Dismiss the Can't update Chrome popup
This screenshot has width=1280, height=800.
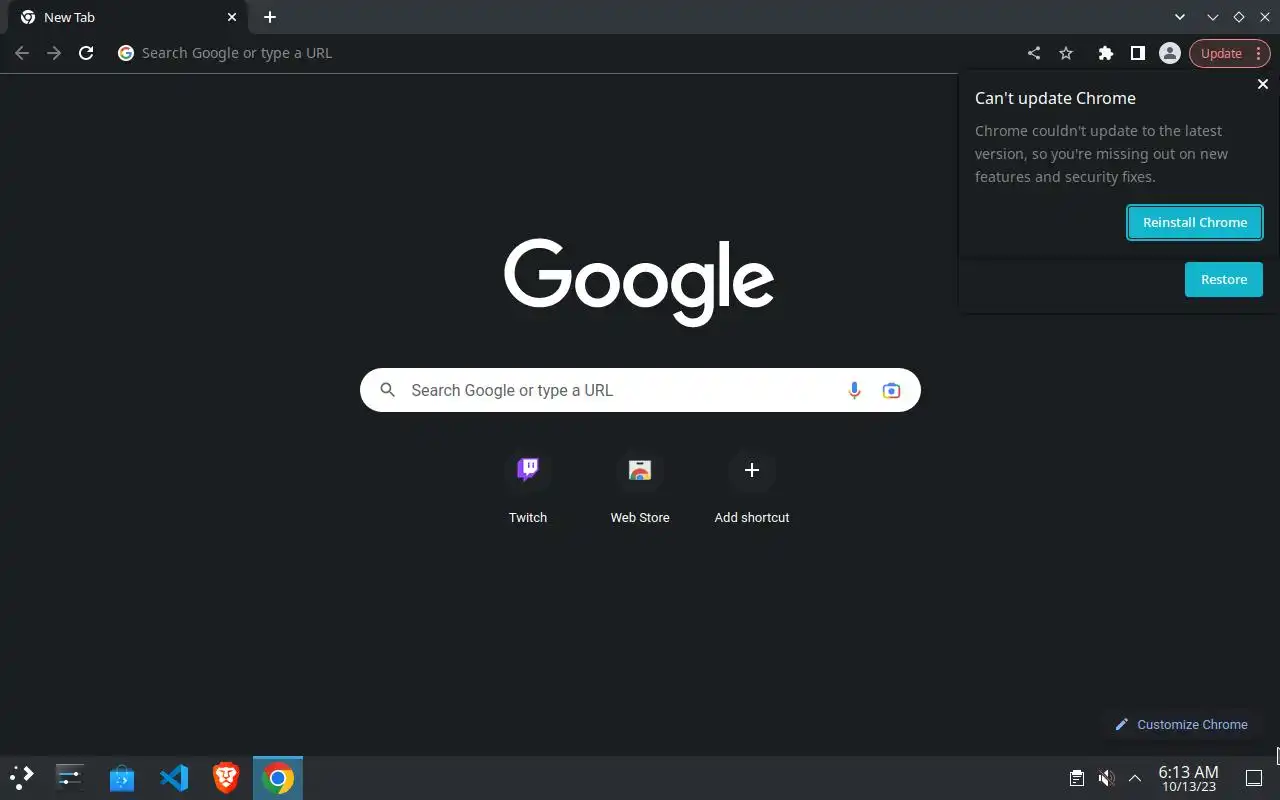(1262, 84)
